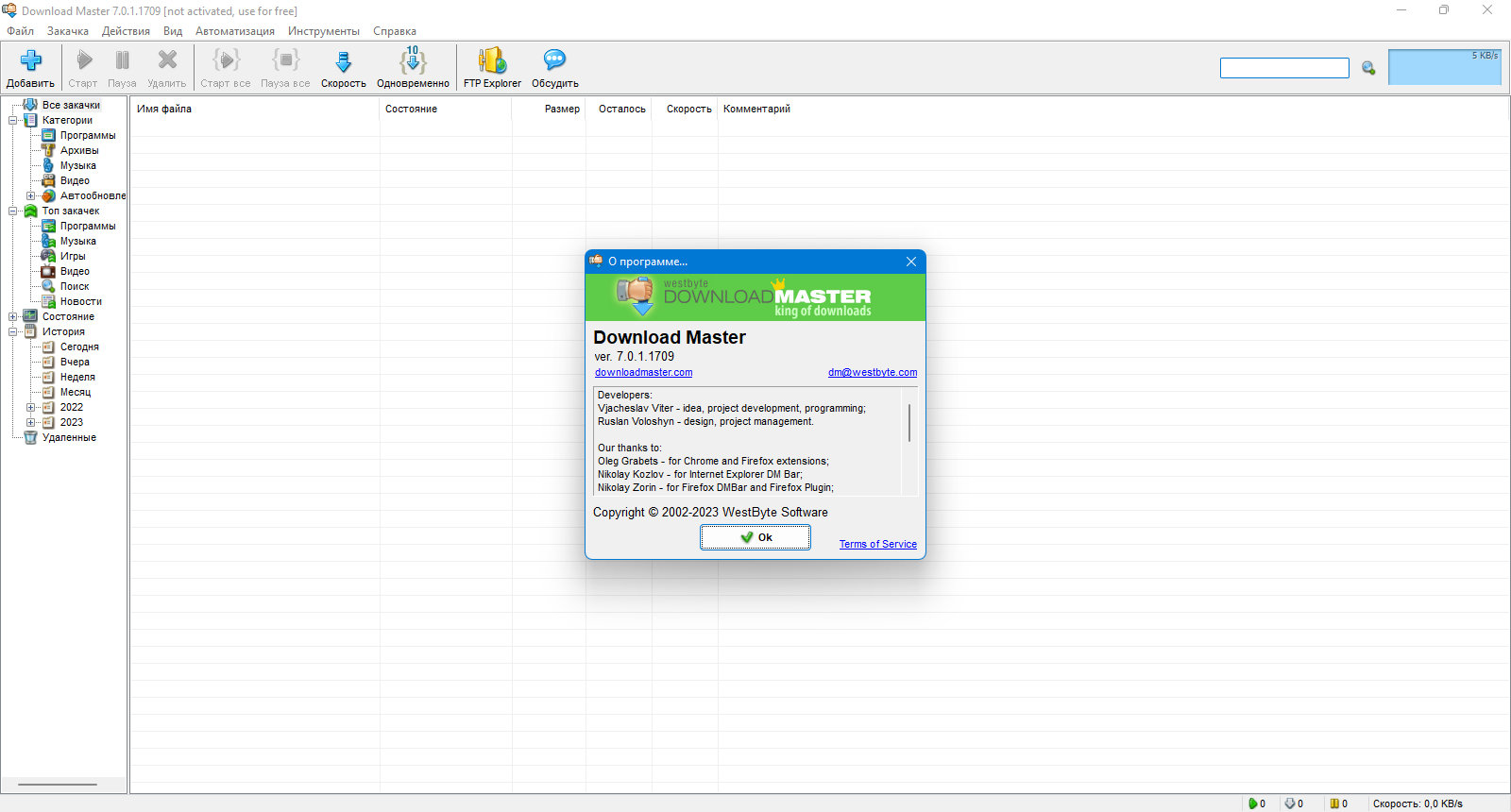Open Игры under Топ закачек
Viewport: 1511px width, 812px height.
coord(73,256)
